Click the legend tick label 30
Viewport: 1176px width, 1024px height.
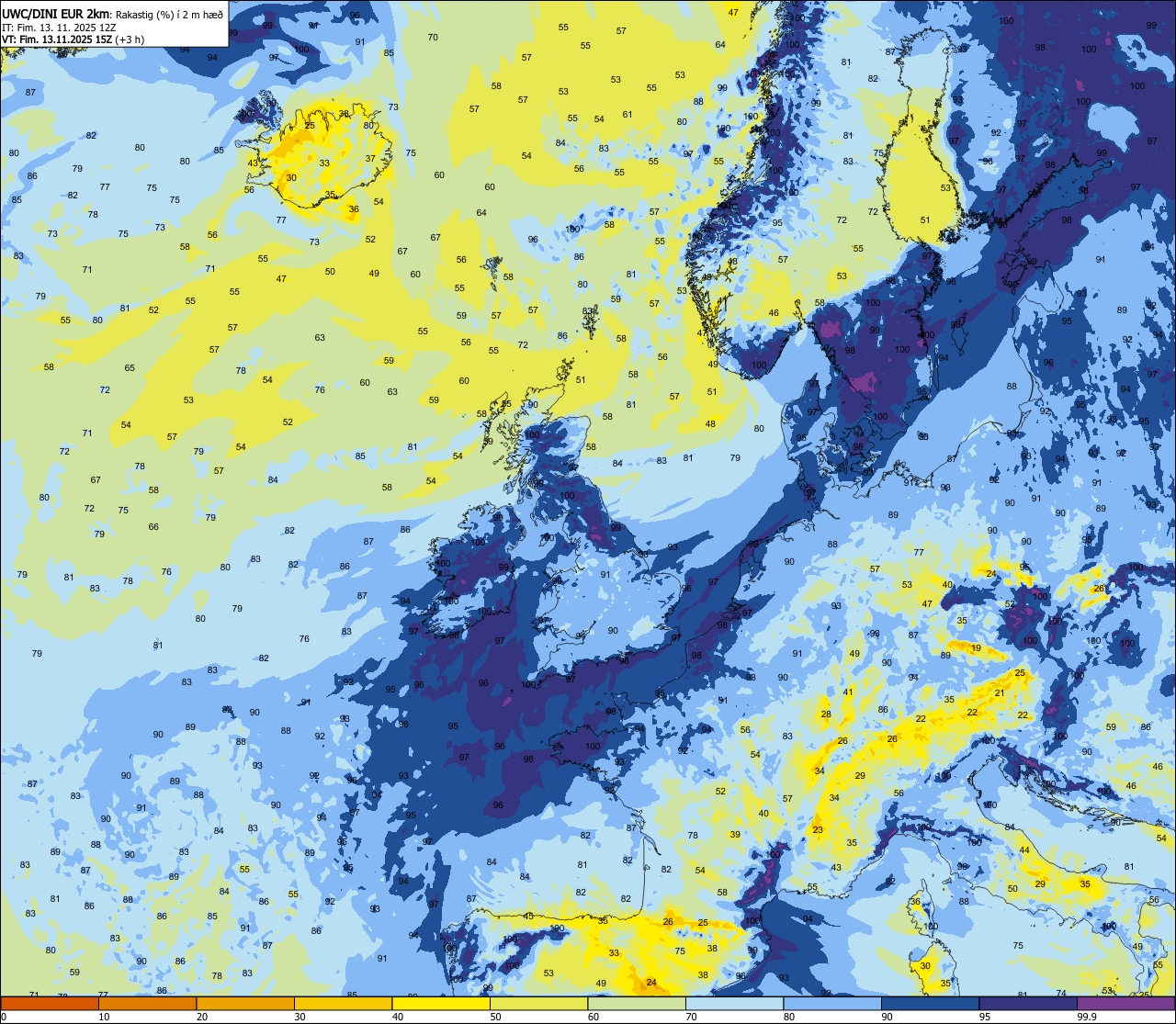point(300,1017)
